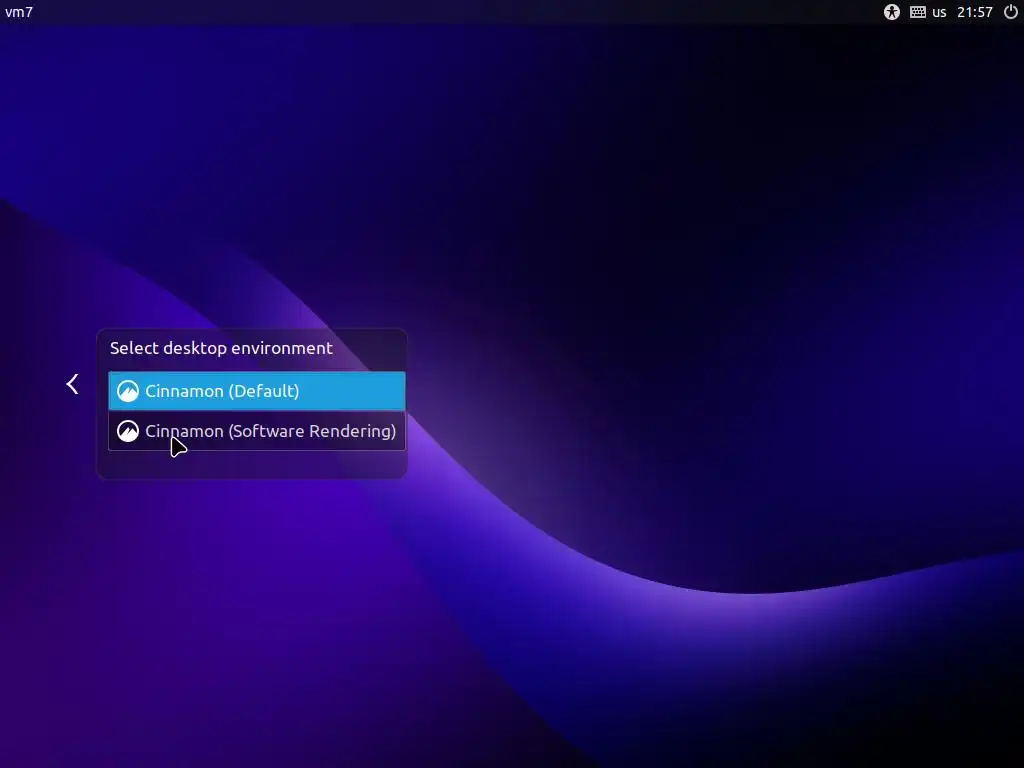
Task: Click the 21:57 clock
Action: [x=974, y=12]
